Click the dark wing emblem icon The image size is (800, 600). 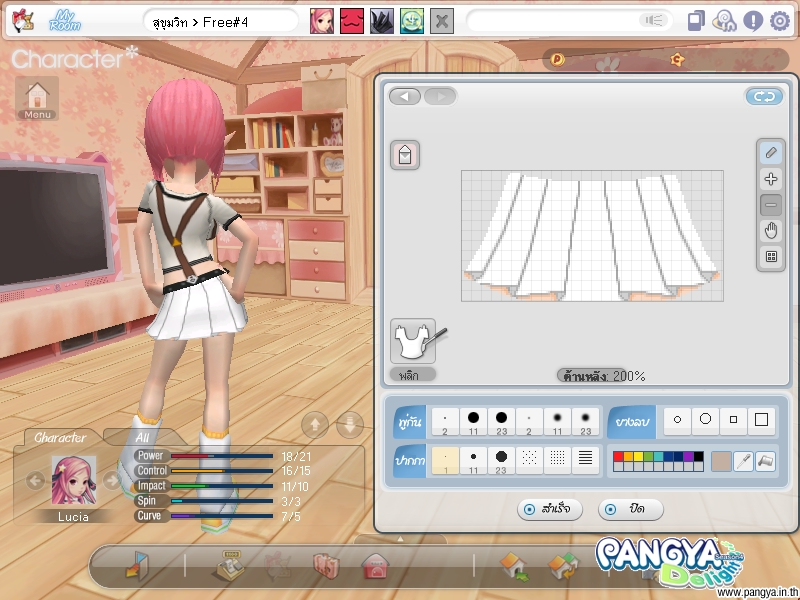coord(382,21)
